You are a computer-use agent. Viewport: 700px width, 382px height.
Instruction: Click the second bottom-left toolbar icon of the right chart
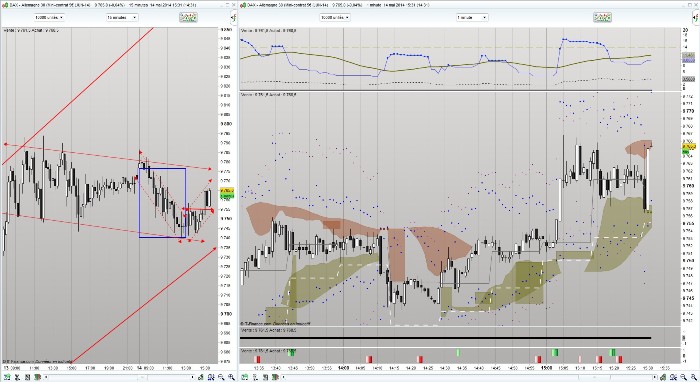click(x=255, y=377)
